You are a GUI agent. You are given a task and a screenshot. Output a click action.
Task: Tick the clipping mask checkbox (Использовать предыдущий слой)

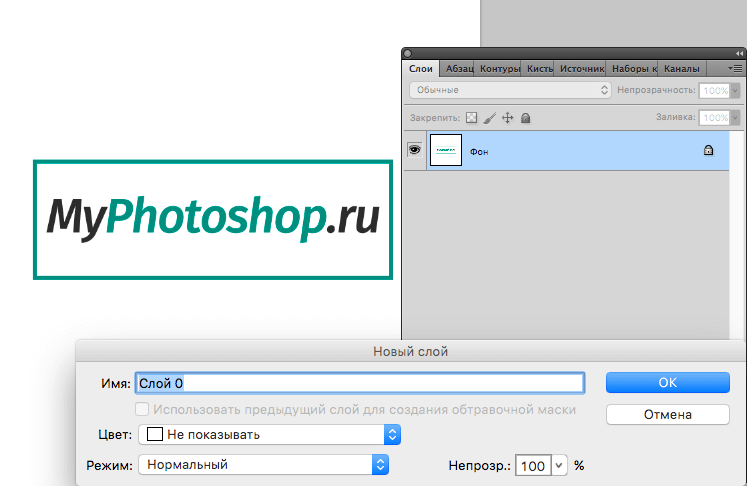pyautogui.click(x=142, y=409)
